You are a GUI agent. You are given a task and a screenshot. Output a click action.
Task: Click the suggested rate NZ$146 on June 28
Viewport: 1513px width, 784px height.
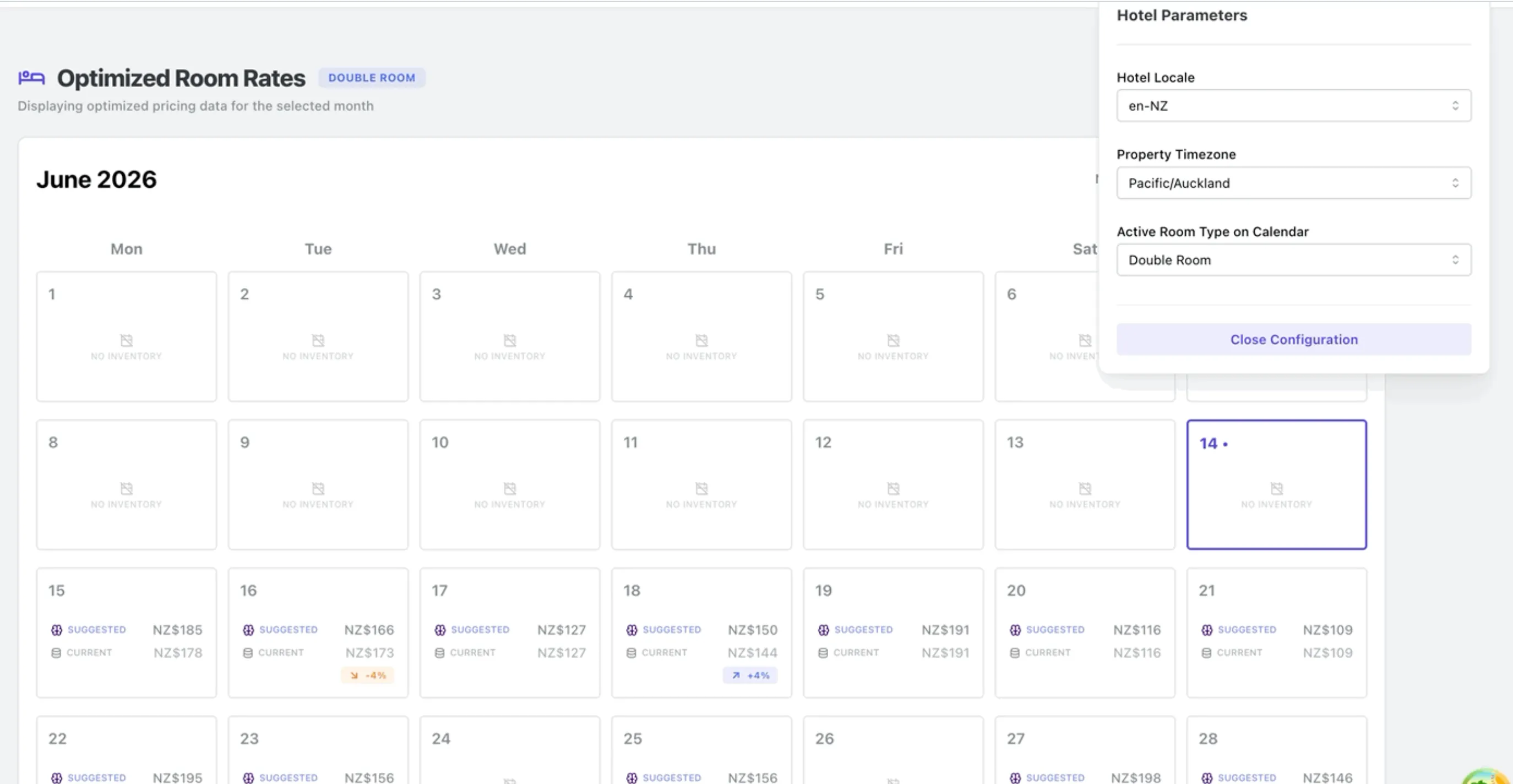click(1327, 777)
